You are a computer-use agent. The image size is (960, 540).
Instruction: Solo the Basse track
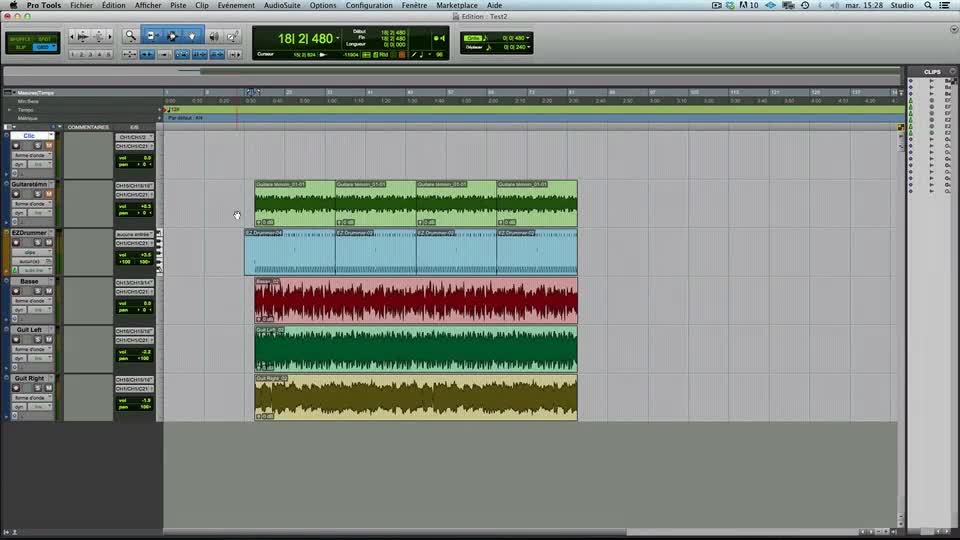pos(37,291)
